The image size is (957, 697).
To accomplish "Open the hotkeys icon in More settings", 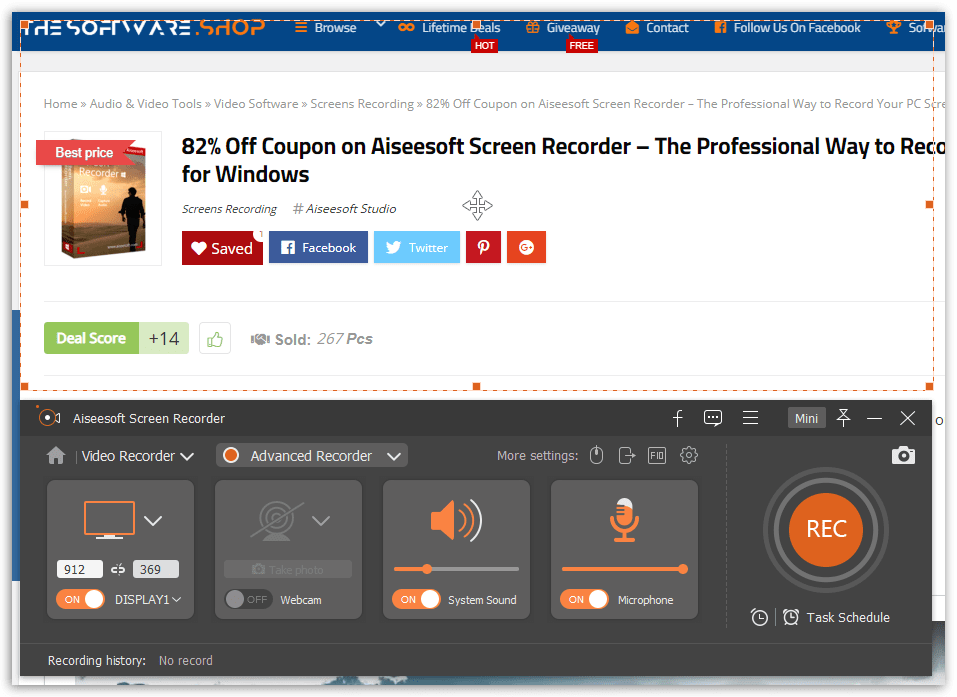I will [x=657, y=455].
